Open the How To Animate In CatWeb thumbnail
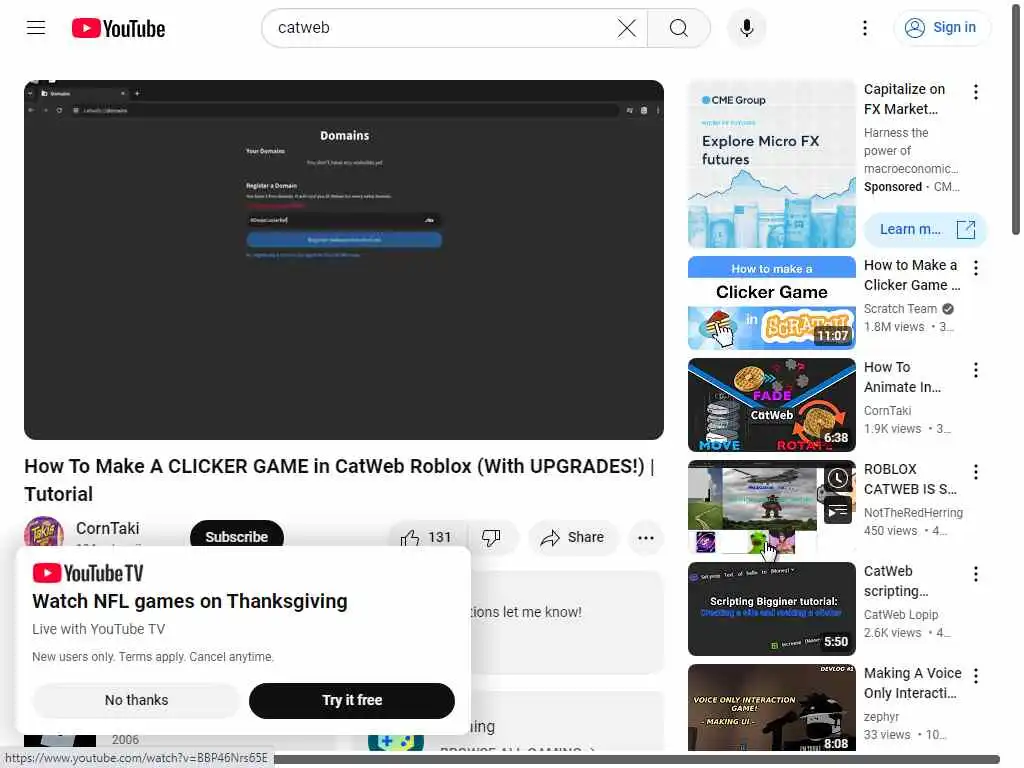The image size is (1024, 768). [x=771, y=405]
